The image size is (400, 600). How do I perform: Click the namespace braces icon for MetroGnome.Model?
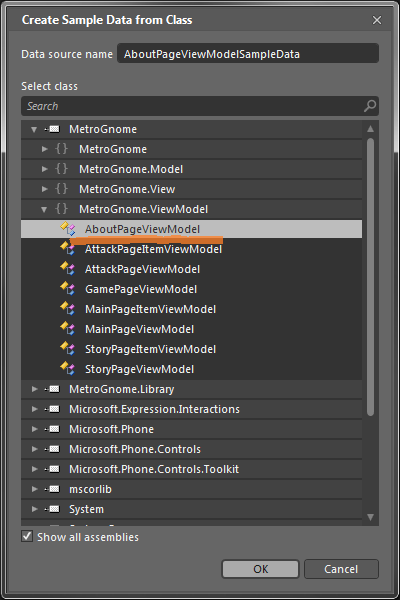click(x=61, y=168)
